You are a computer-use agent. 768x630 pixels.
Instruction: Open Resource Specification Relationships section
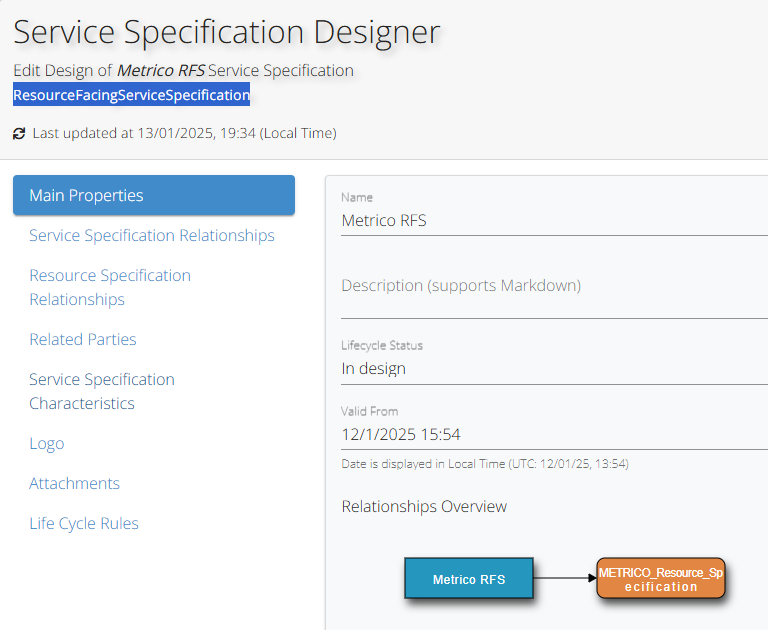coord(110,287)
